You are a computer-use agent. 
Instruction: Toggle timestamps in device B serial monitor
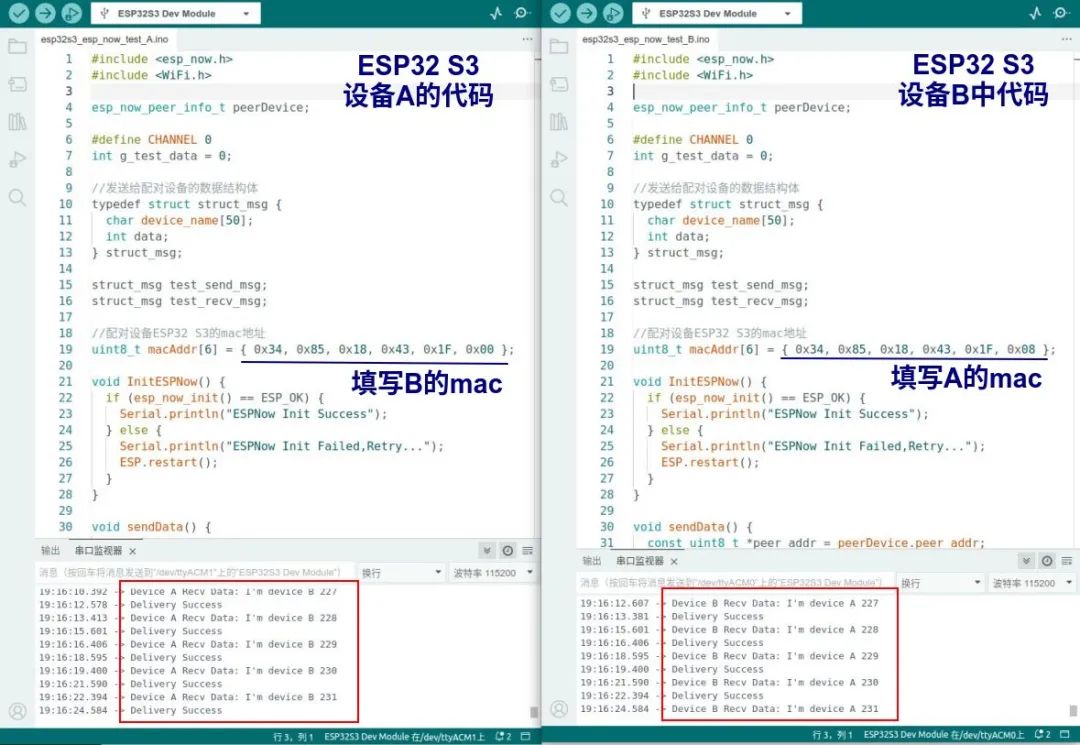(1047, 561)
